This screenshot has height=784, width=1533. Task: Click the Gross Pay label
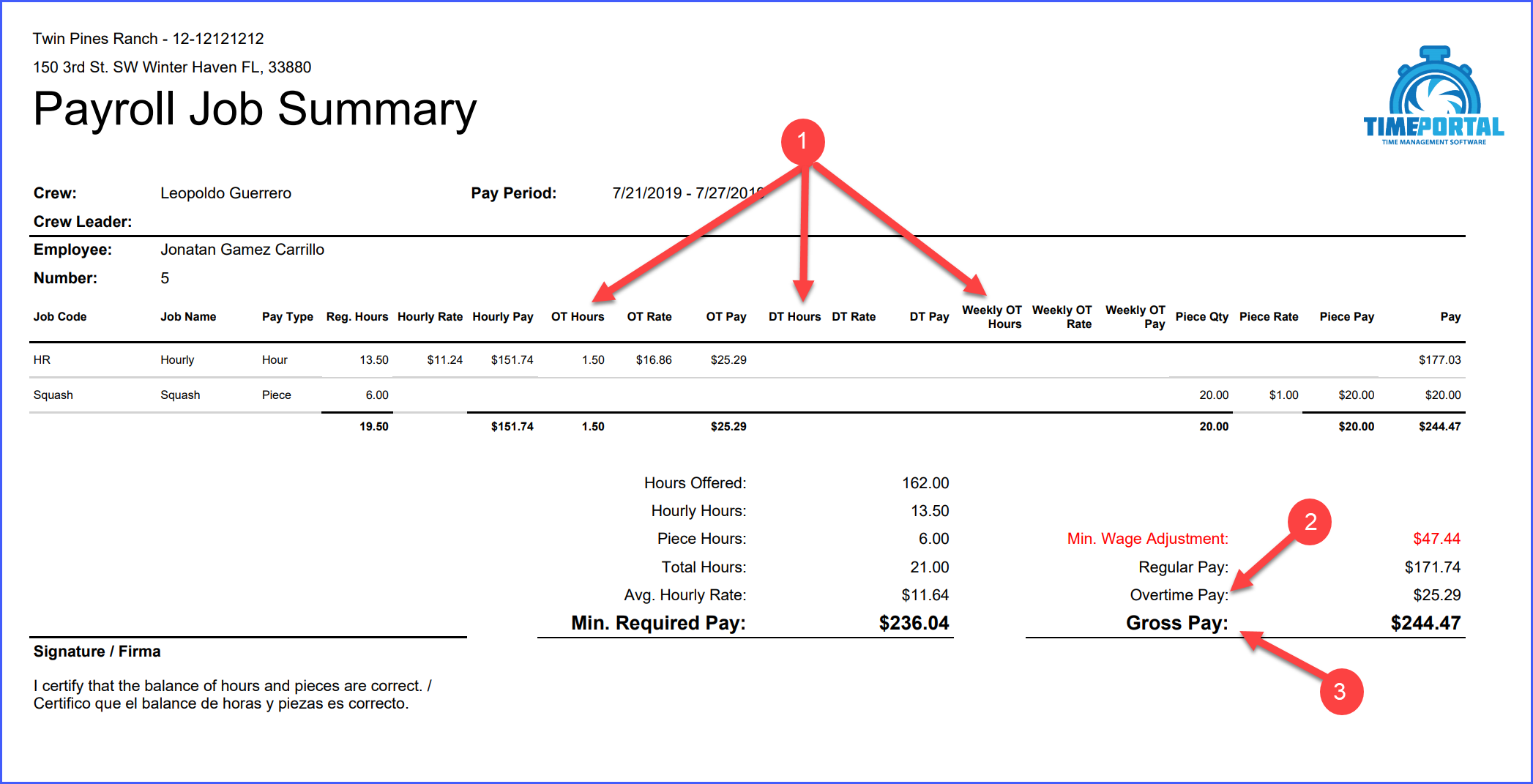coord(1177,623)
